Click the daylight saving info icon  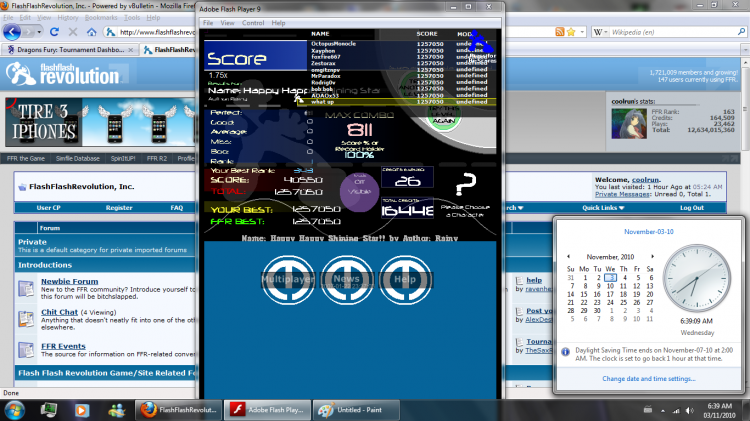565,352
